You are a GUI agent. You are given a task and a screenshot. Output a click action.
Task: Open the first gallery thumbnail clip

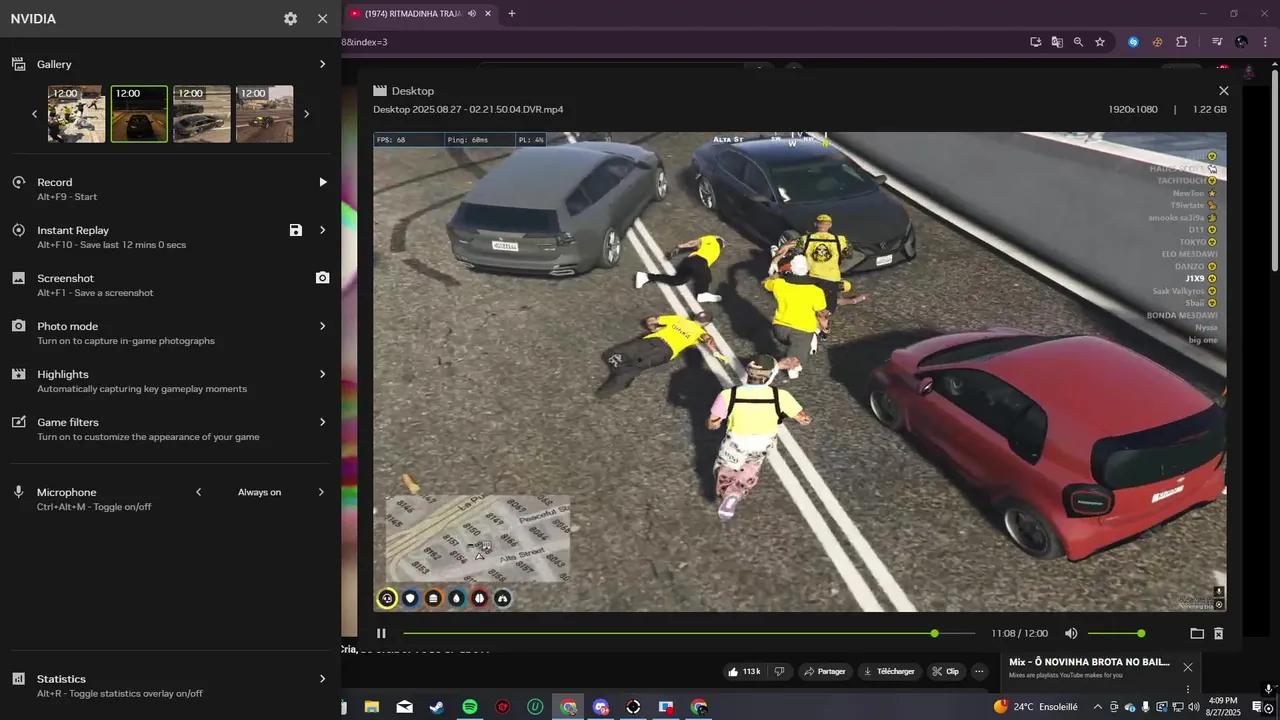[77, 114]
